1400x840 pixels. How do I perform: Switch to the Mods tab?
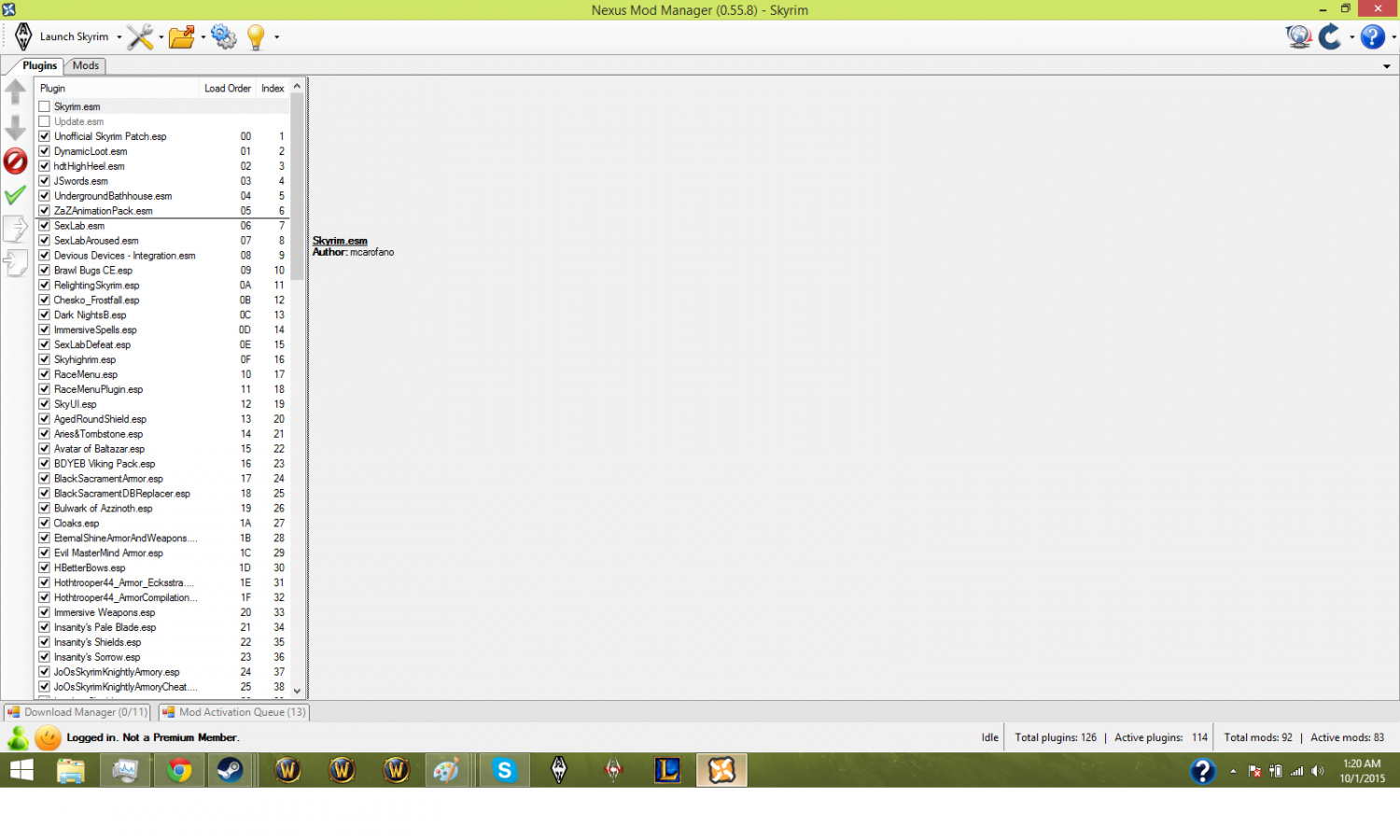coord(86,65)
